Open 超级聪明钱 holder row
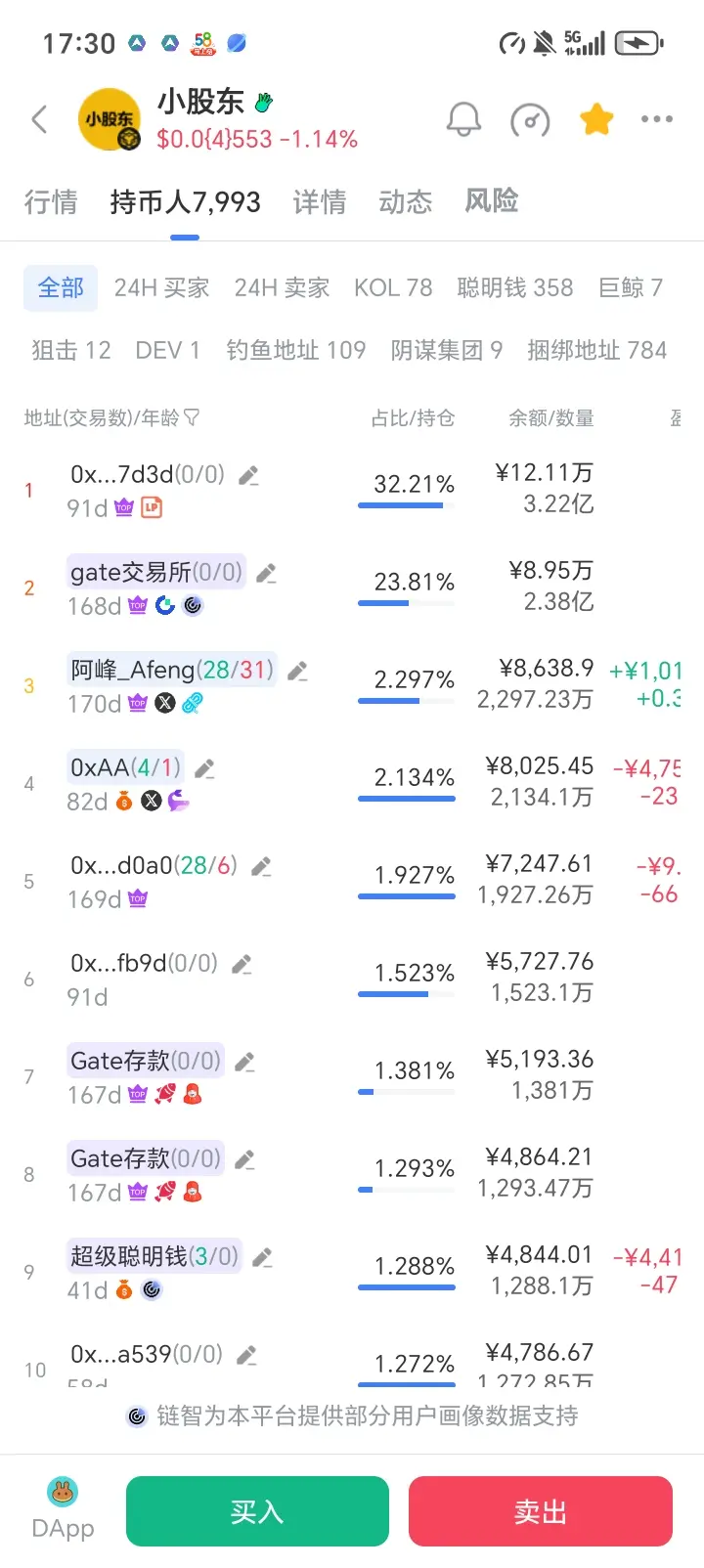This screenshot has height=1568, width=704. [x=352, y=1272]
